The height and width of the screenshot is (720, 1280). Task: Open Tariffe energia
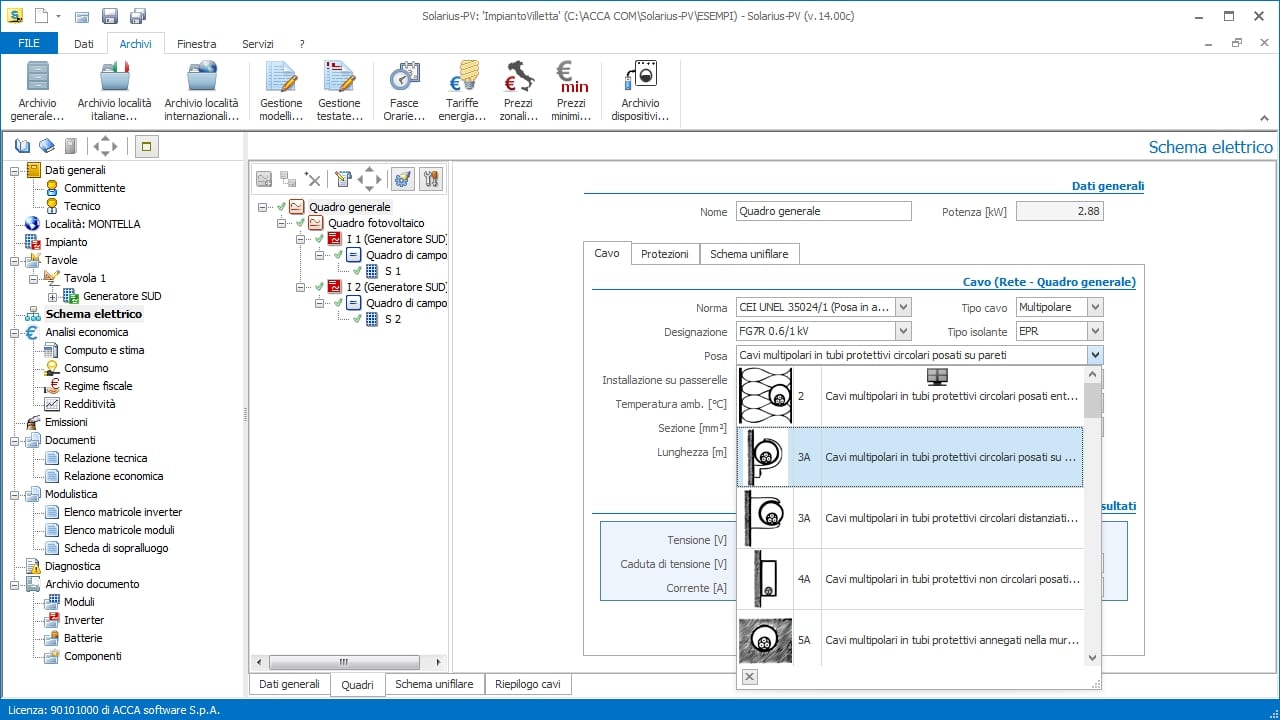tap(461, 88)
